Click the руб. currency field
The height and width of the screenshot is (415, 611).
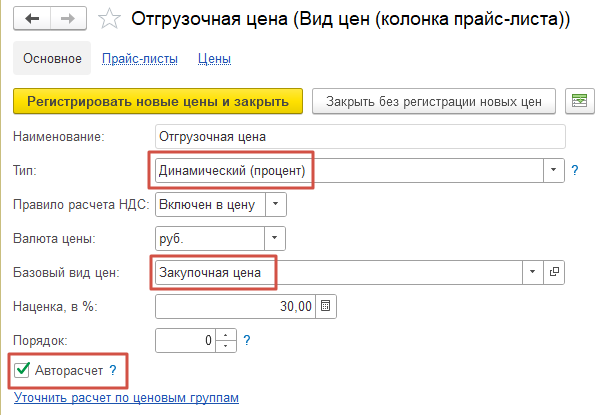pos(210,238)
